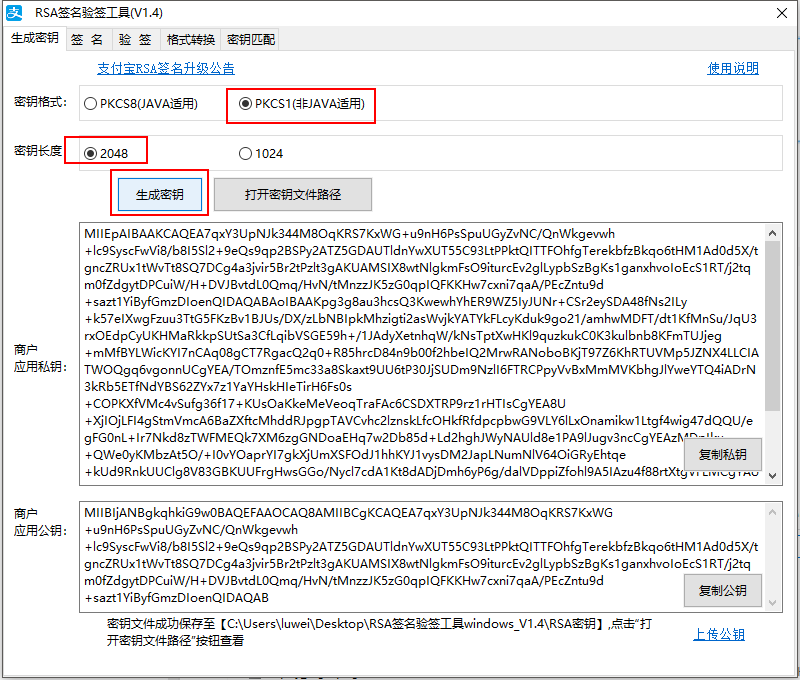800x680 pixels.
Task: Choose 2048 key length
Action: click(106, 154)
